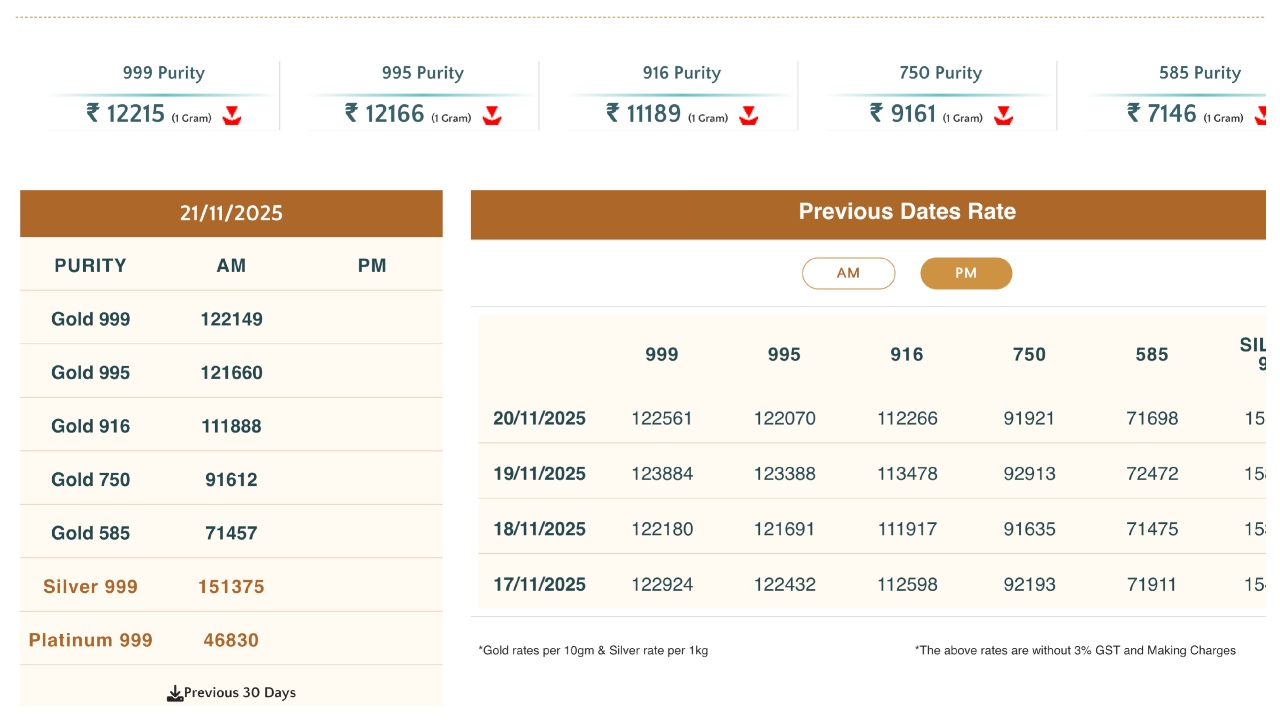The width and height of the screenshot is (1280, 720).
Task: Click the download icon beside Previous 30 Days
Action: [x=175, y=693]
